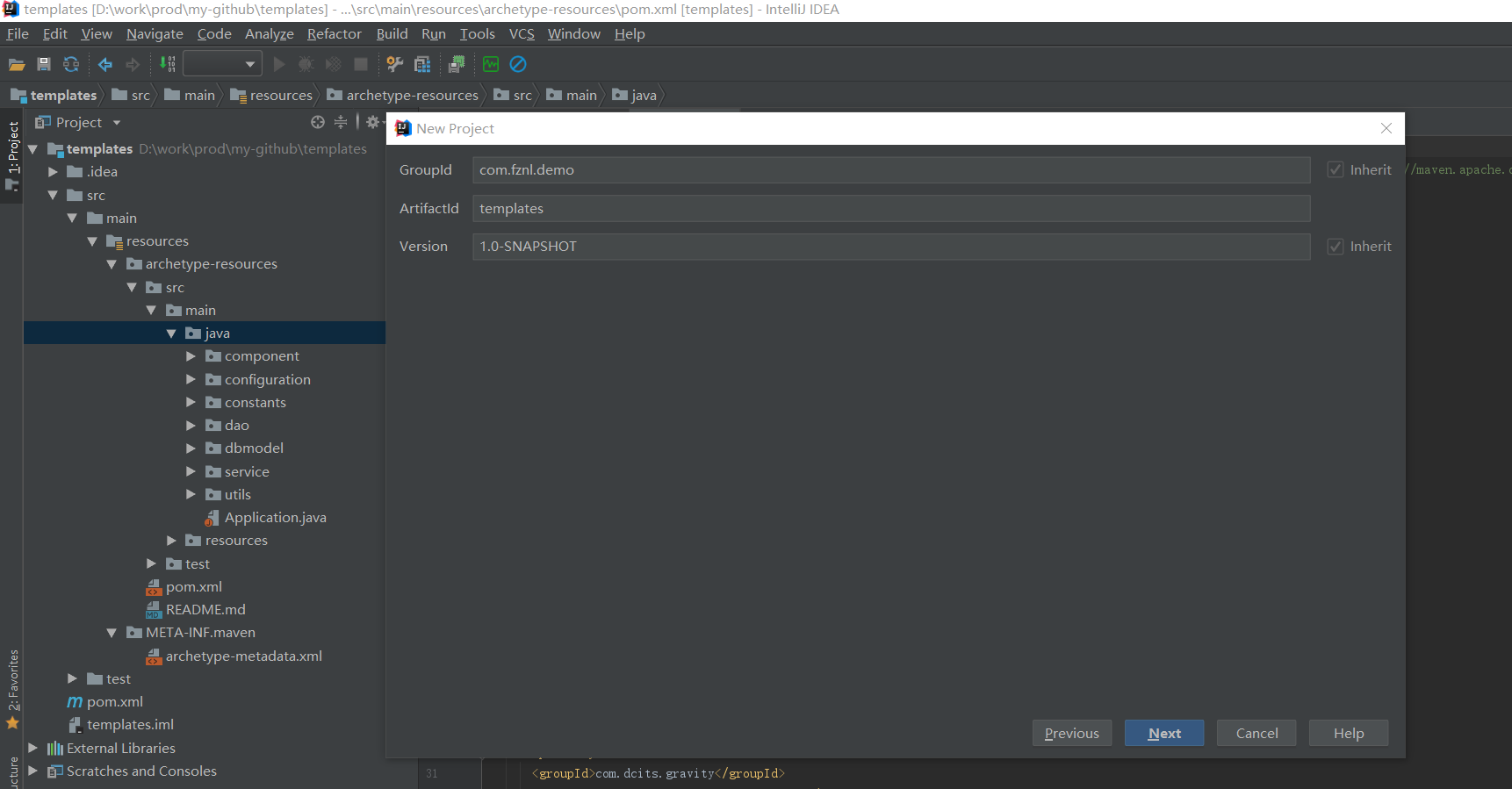Click the locate target icon in Project panel
The width and height of the screenshot is (1512, 789).
(318, 122)
